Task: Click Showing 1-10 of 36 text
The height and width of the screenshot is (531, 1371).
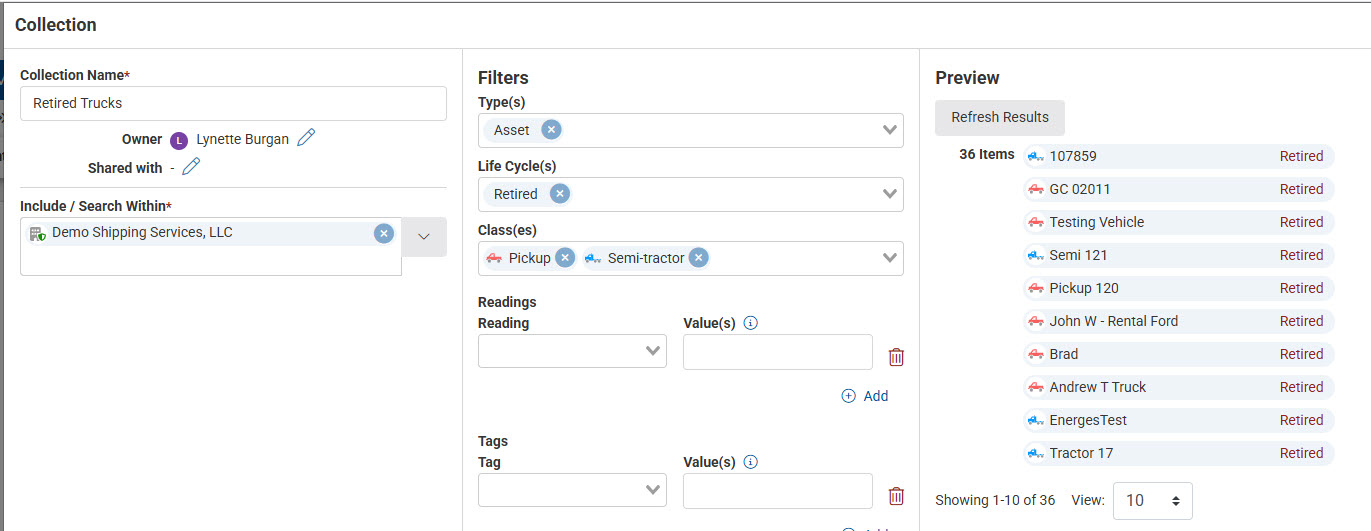Action: (995, 500)
